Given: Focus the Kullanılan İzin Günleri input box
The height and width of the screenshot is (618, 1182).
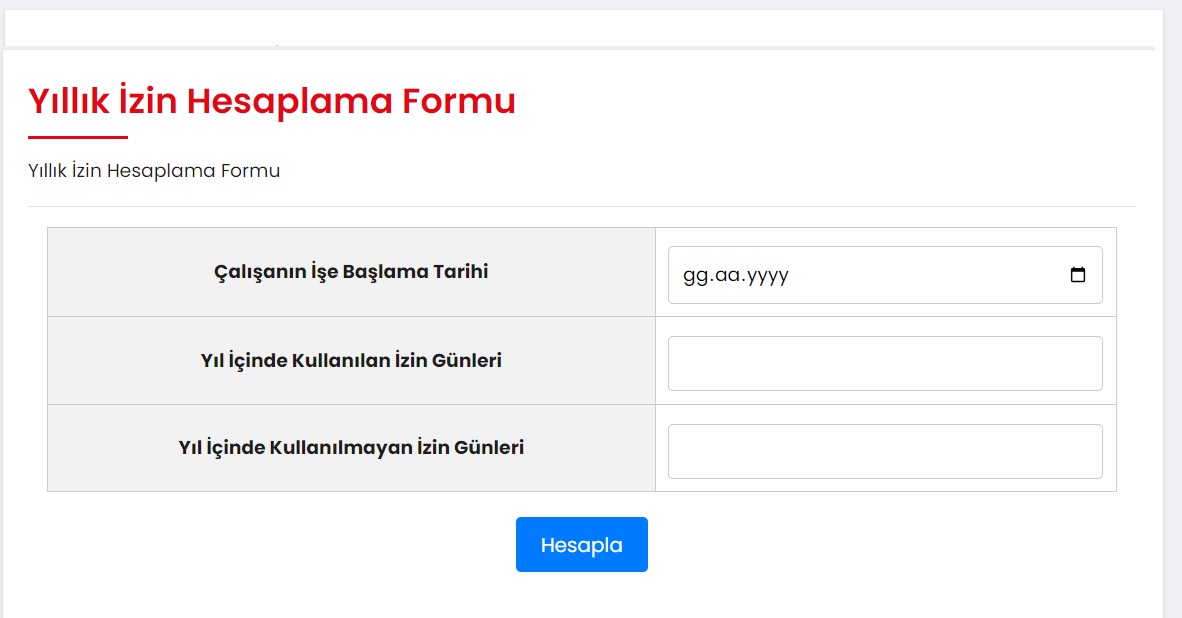Looking at the screenshot, I should click(x=885, y=363).
